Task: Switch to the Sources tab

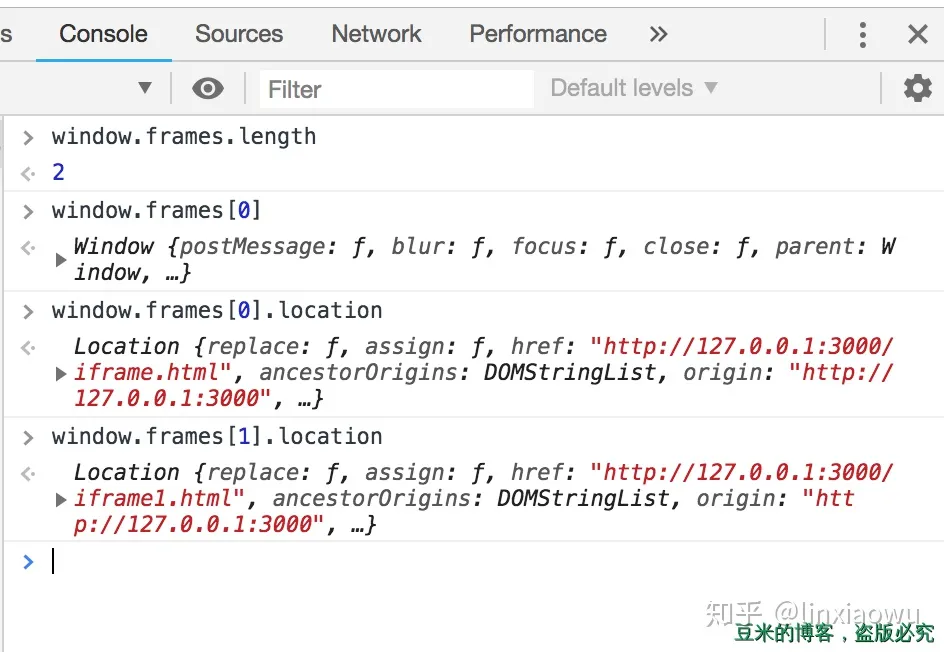Action: [x=239, y=34]
